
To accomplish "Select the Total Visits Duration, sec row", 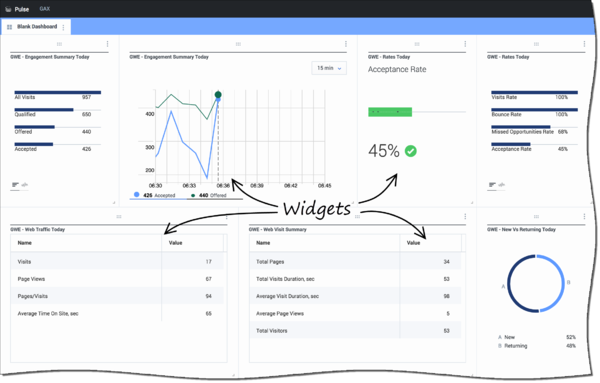I will click(x=355, y=279).
